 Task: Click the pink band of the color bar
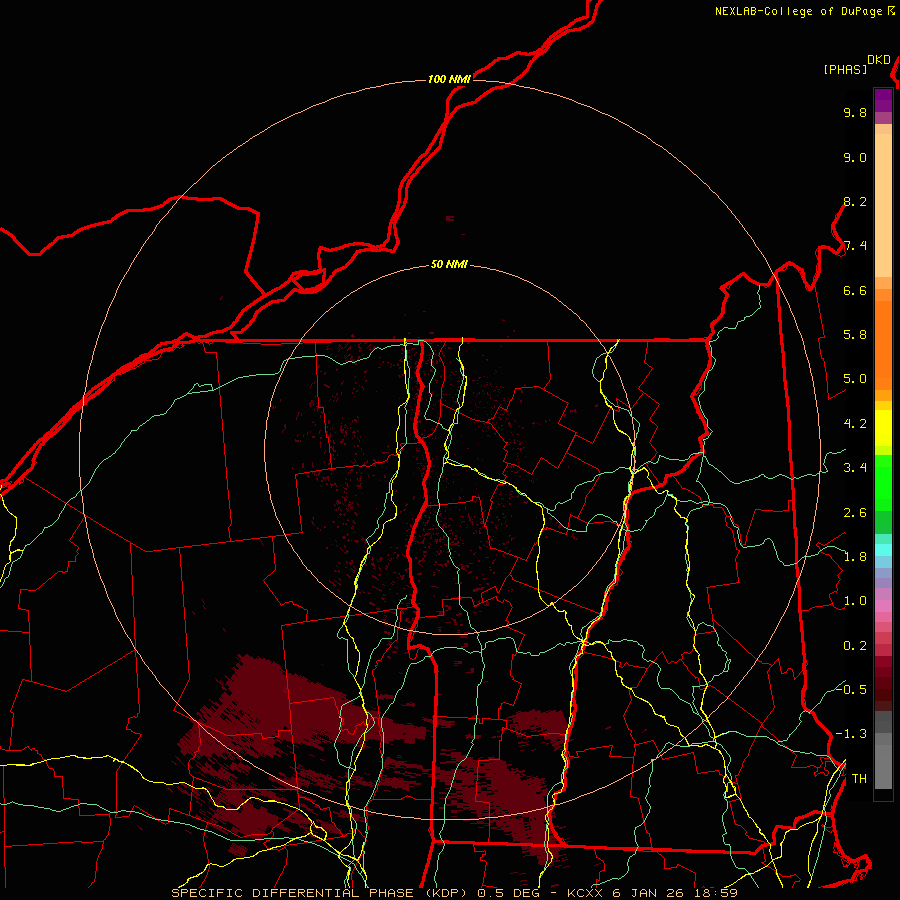click(x=883, y=606)
